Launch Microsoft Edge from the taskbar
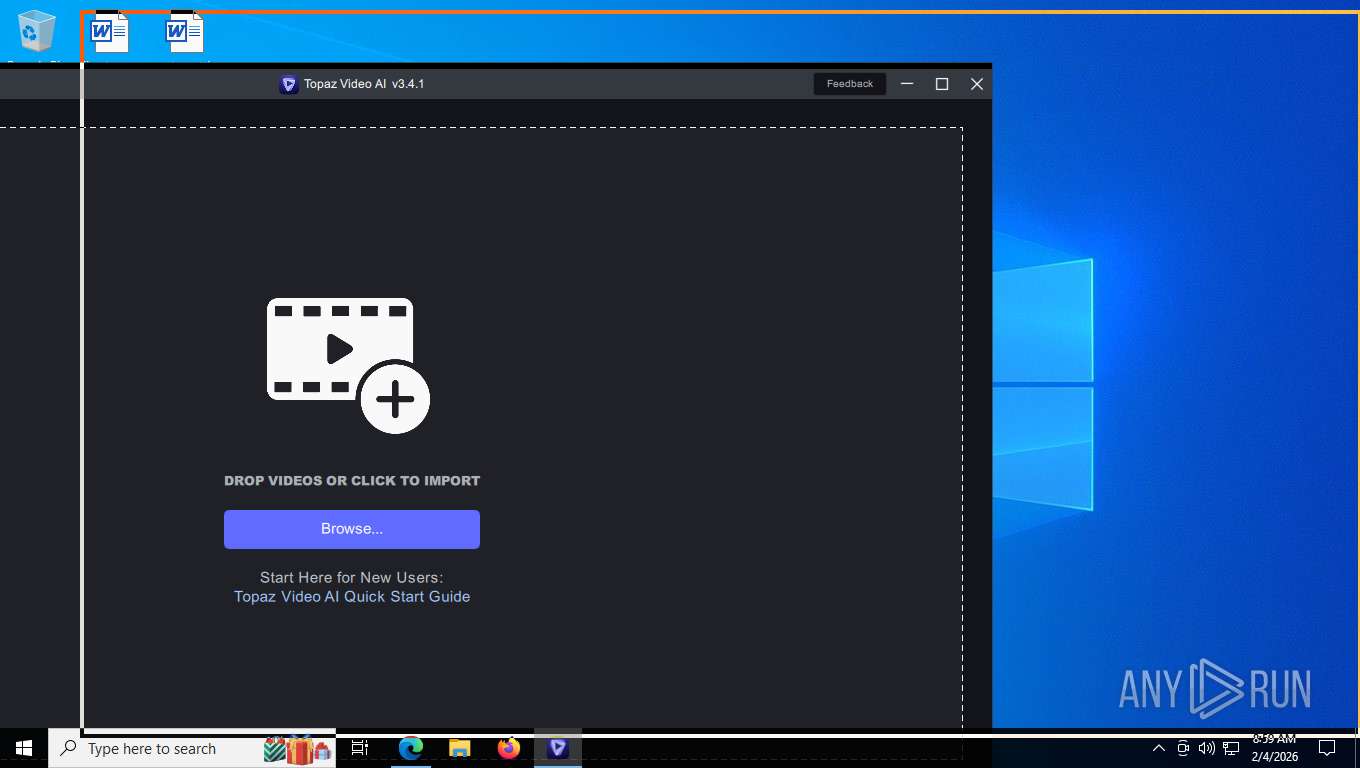This screenshot has width=1360, height=768. tap(411, 748)
